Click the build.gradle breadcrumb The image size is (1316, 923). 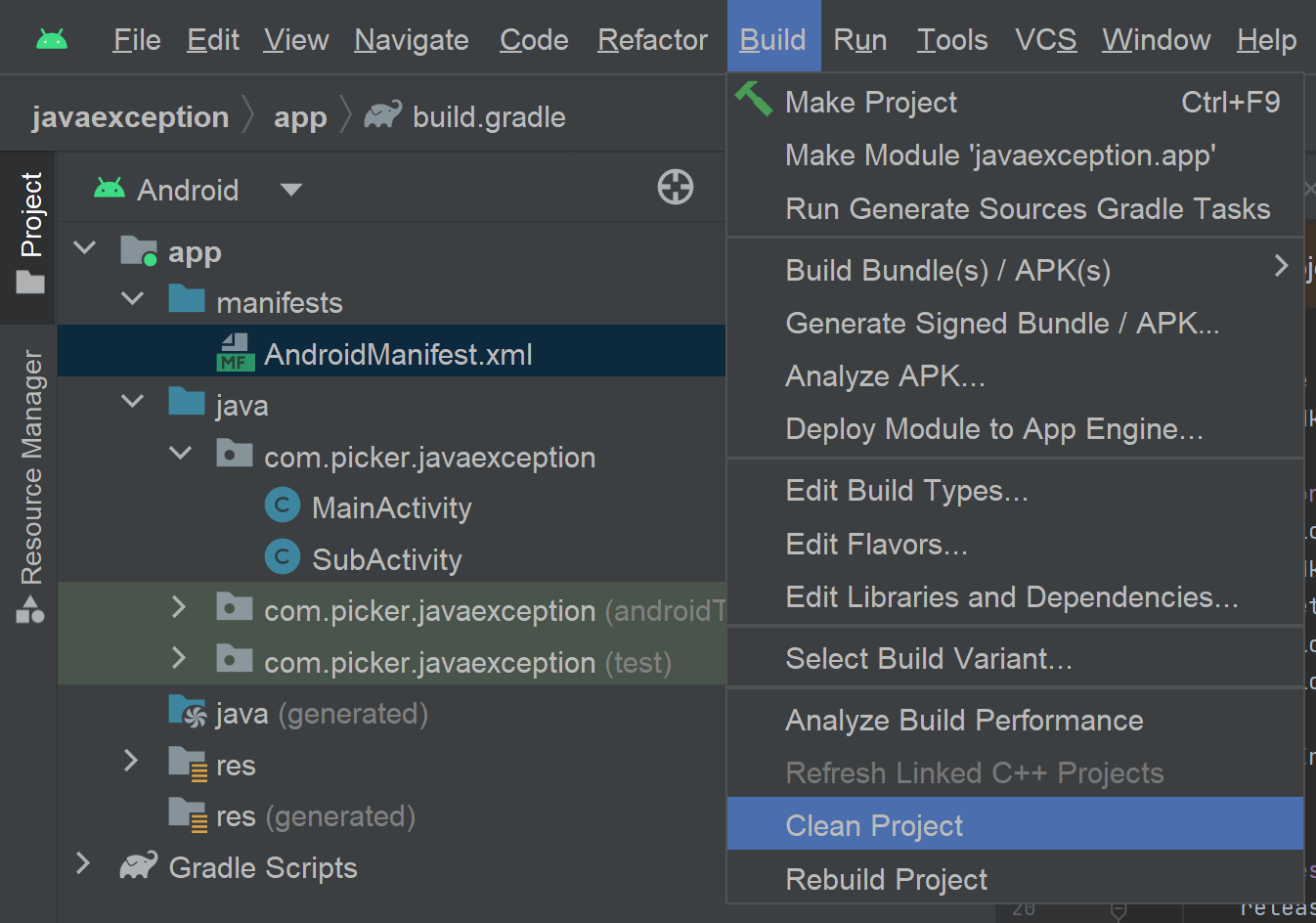(489, 117)
